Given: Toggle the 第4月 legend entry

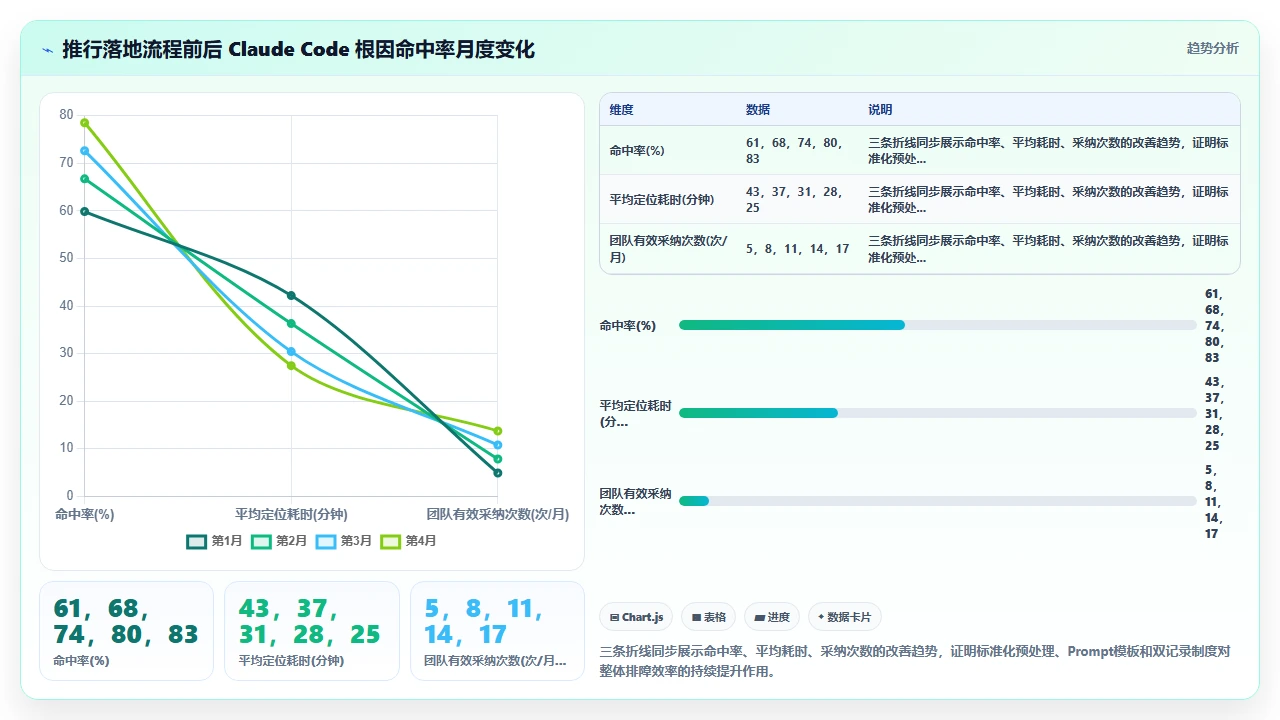Looking at the screenshot, I should coord(408,541).
